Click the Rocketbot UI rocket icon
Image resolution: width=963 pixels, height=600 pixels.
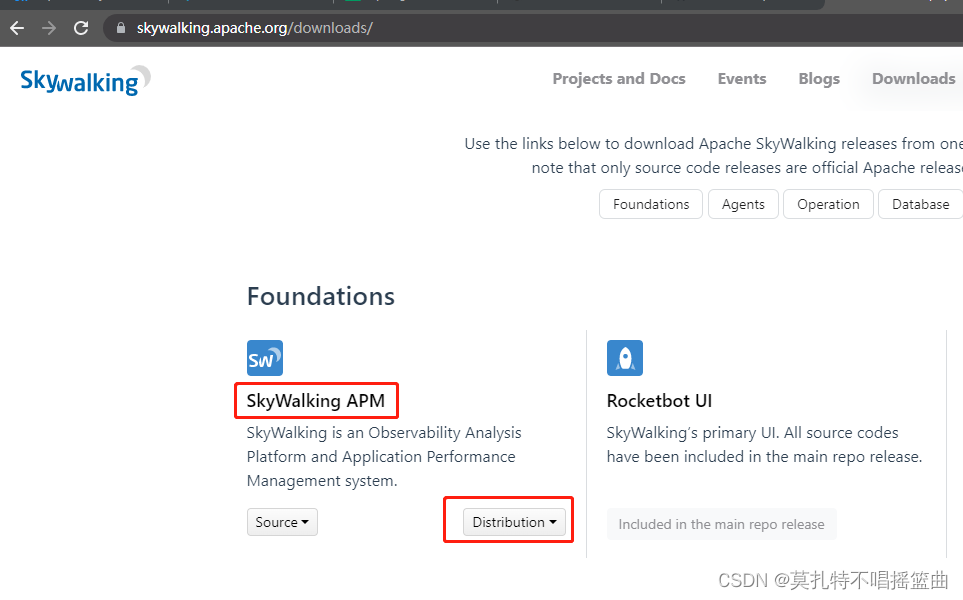[x=625, y=358]
